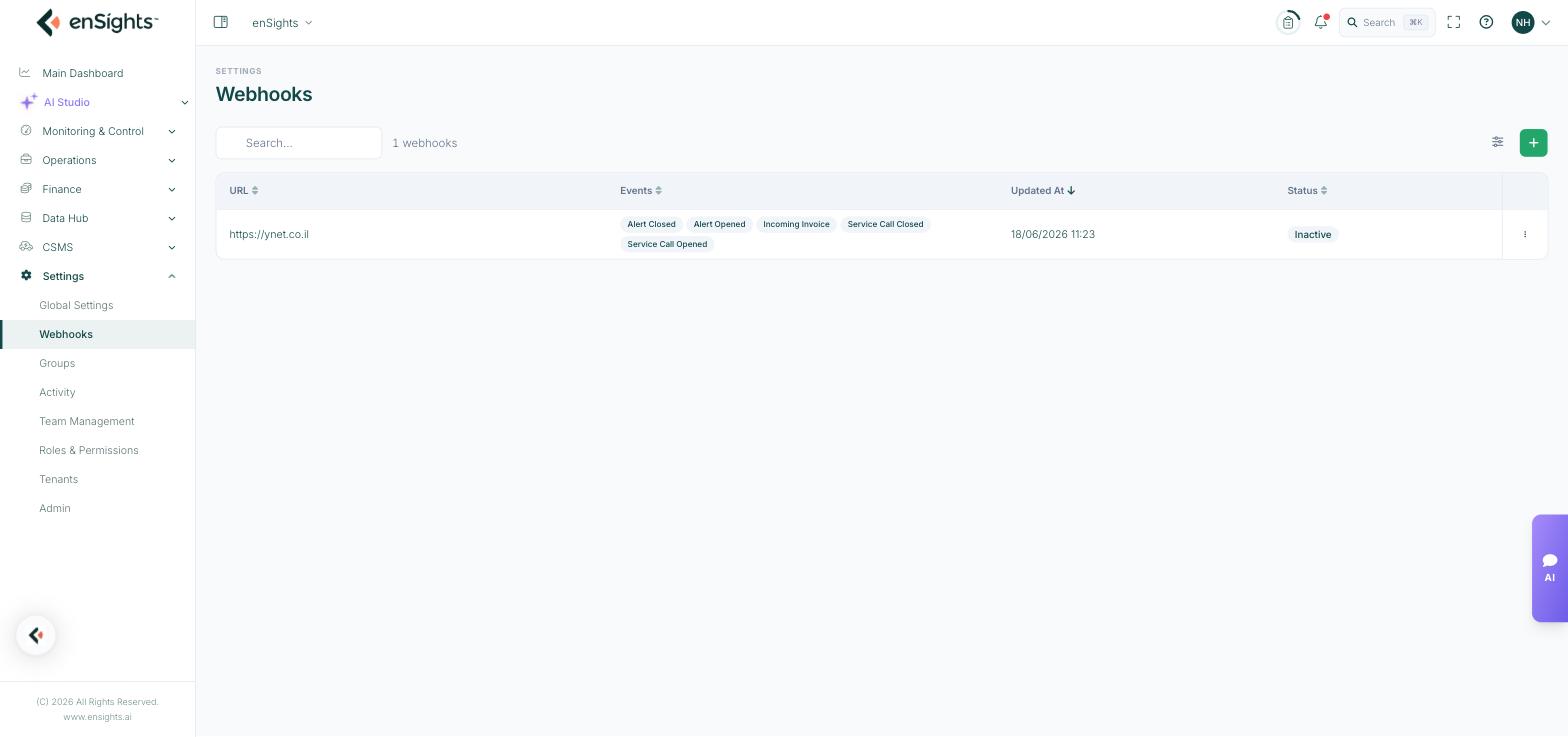Click Main Dashboard chart icon

(x=25, y=73)
